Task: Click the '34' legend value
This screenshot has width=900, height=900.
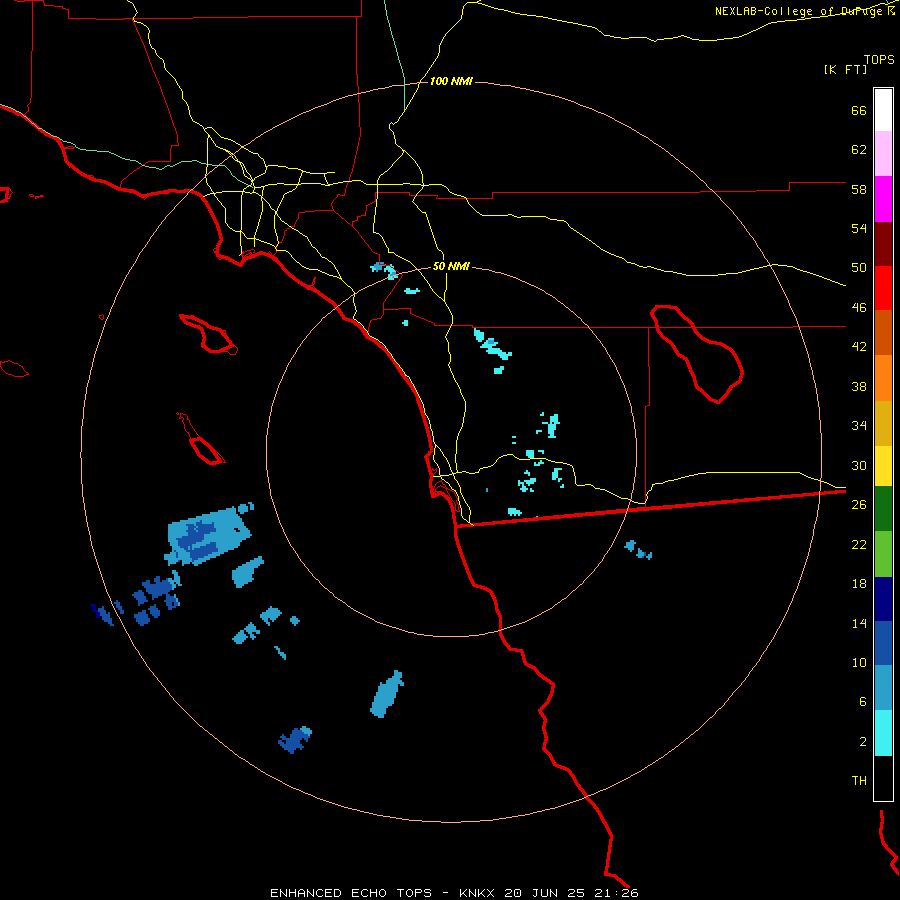Action: tap(859, 426)
